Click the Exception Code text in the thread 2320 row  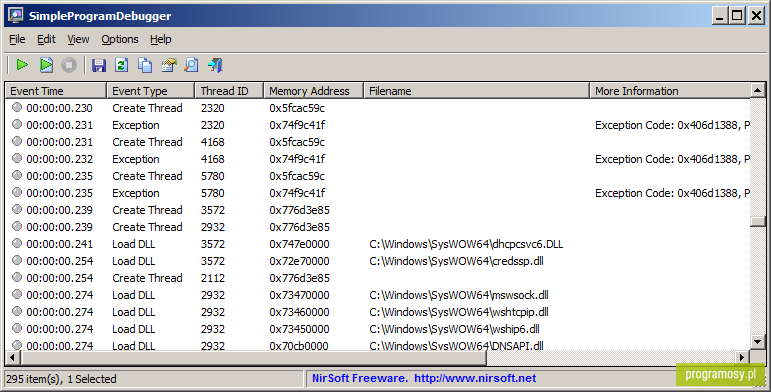(672, 125)
